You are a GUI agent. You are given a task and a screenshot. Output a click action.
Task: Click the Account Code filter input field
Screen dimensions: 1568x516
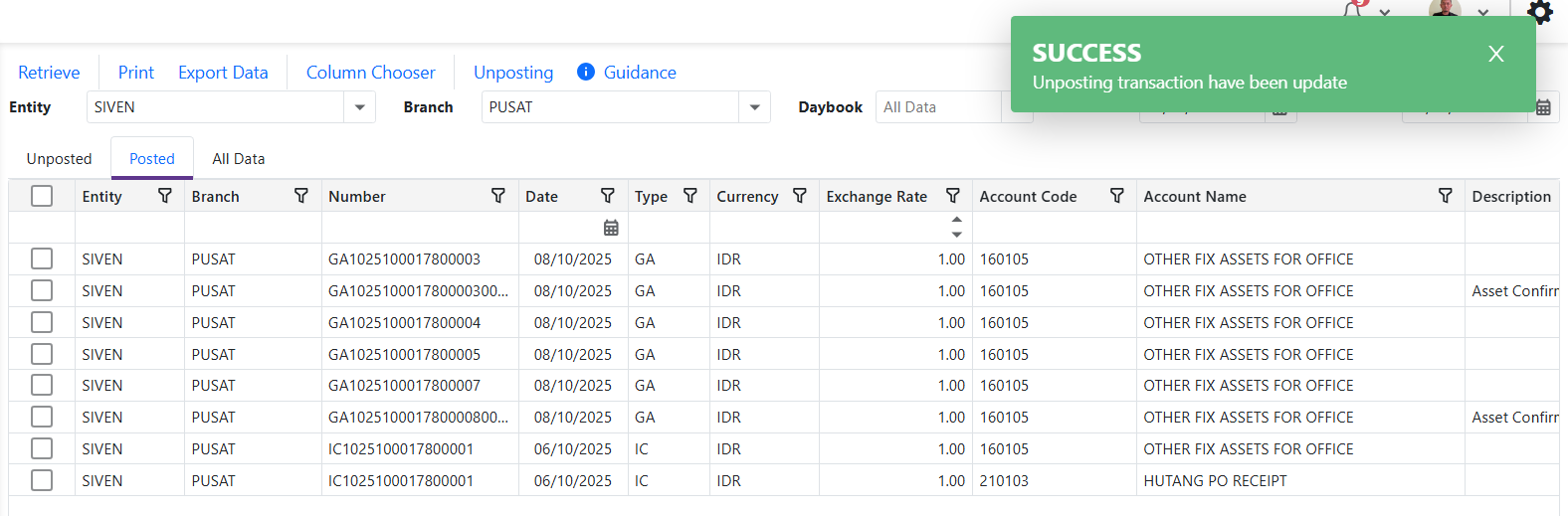(x=1055, y=228)
